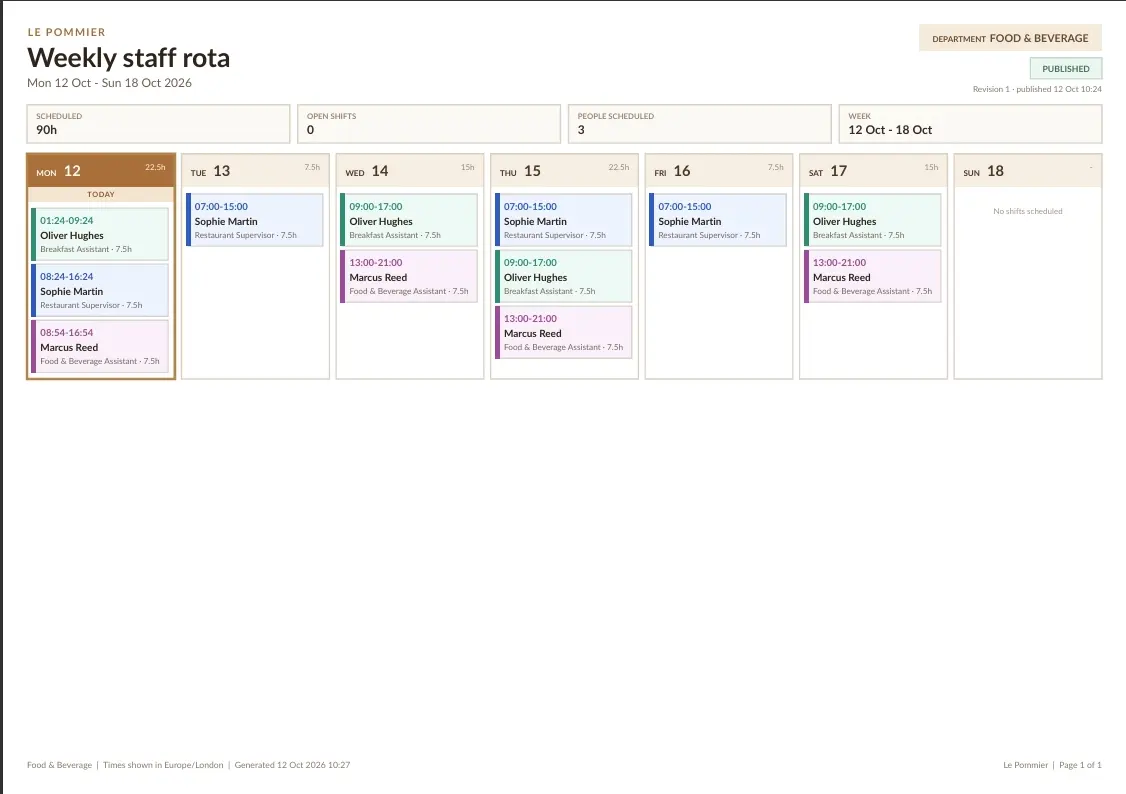Click 'No shifts scheduled' text on Sunday
The width and height of the screenshot is (1126, 794).
[1028, 211]
